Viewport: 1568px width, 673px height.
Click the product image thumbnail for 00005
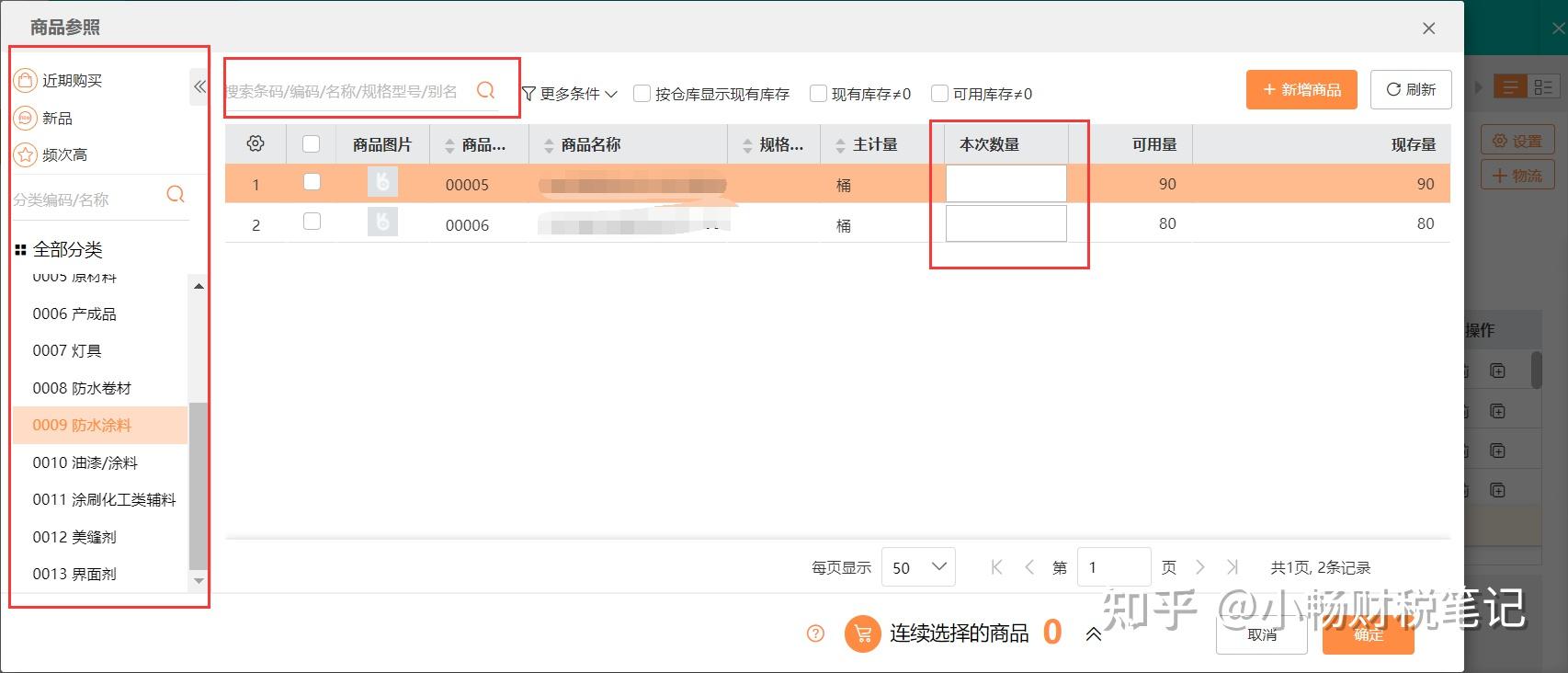point(382,182)
